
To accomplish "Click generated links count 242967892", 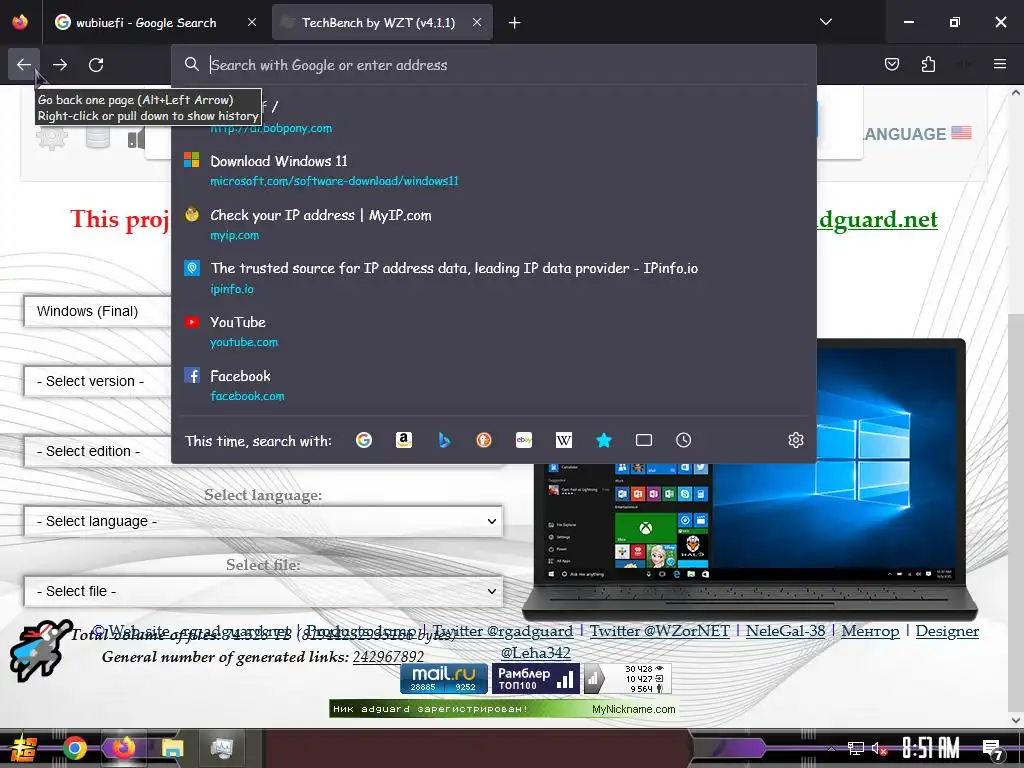I will pyautogui.click(x=389, y=656).
